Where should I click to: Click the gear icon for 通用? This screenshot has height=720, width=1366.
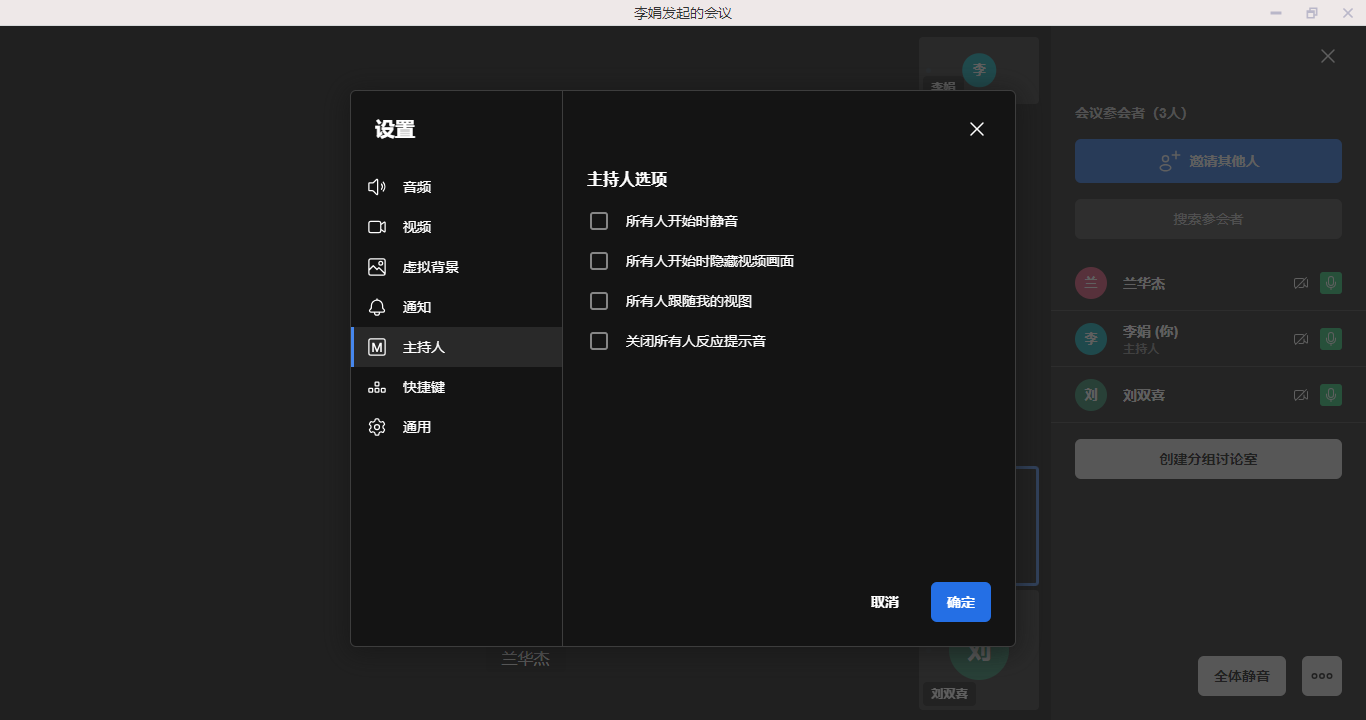[x=377, y=427]
